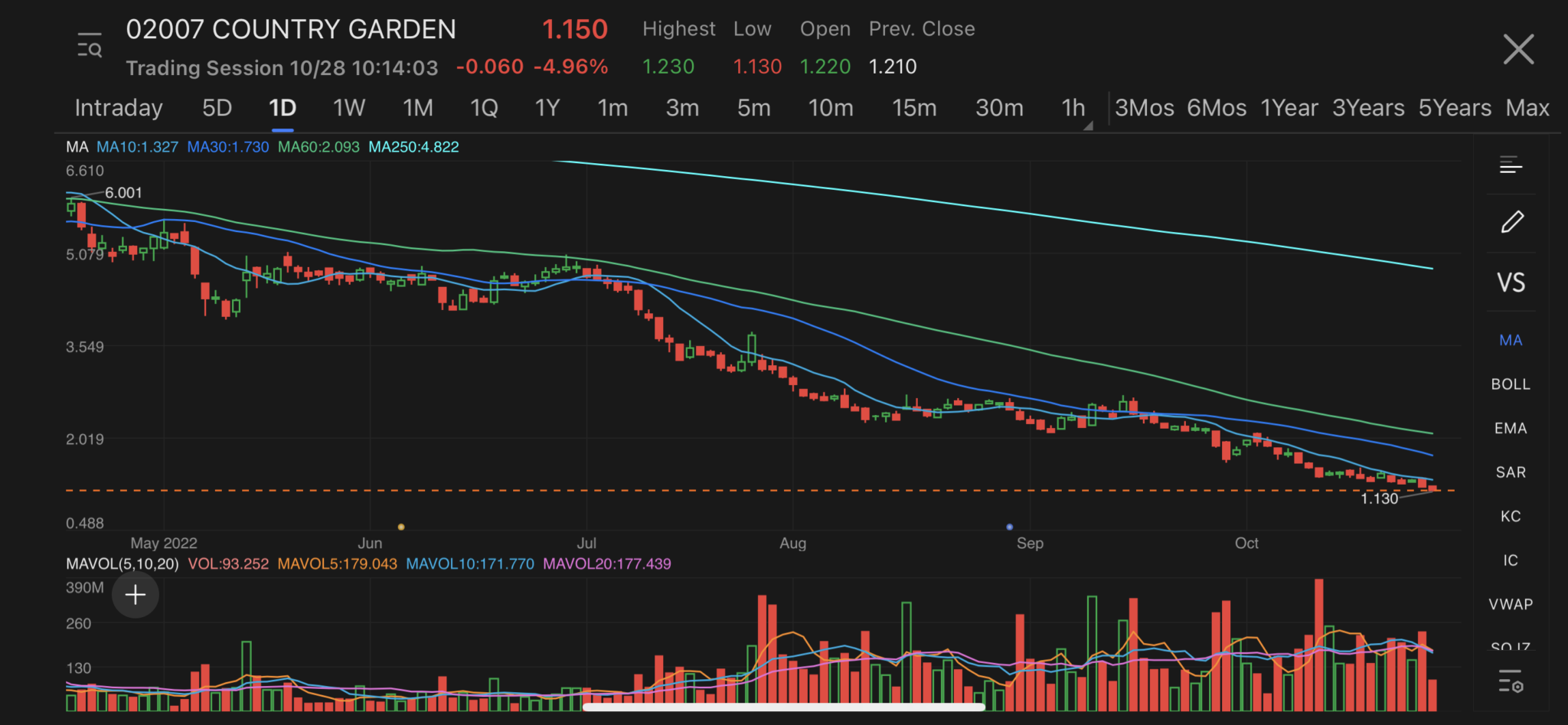Set range to 6Mos
The width and height of the screenshot is (1568, 725).
[1217, 108]
